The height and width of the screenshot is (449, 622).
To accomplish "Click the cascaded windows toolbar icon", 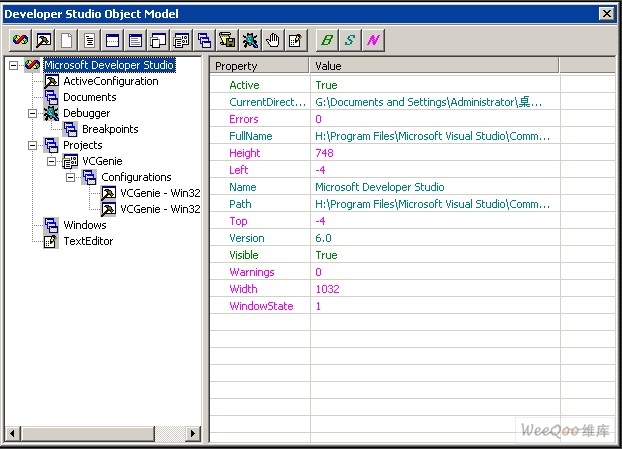I will (x=158, y=41).
